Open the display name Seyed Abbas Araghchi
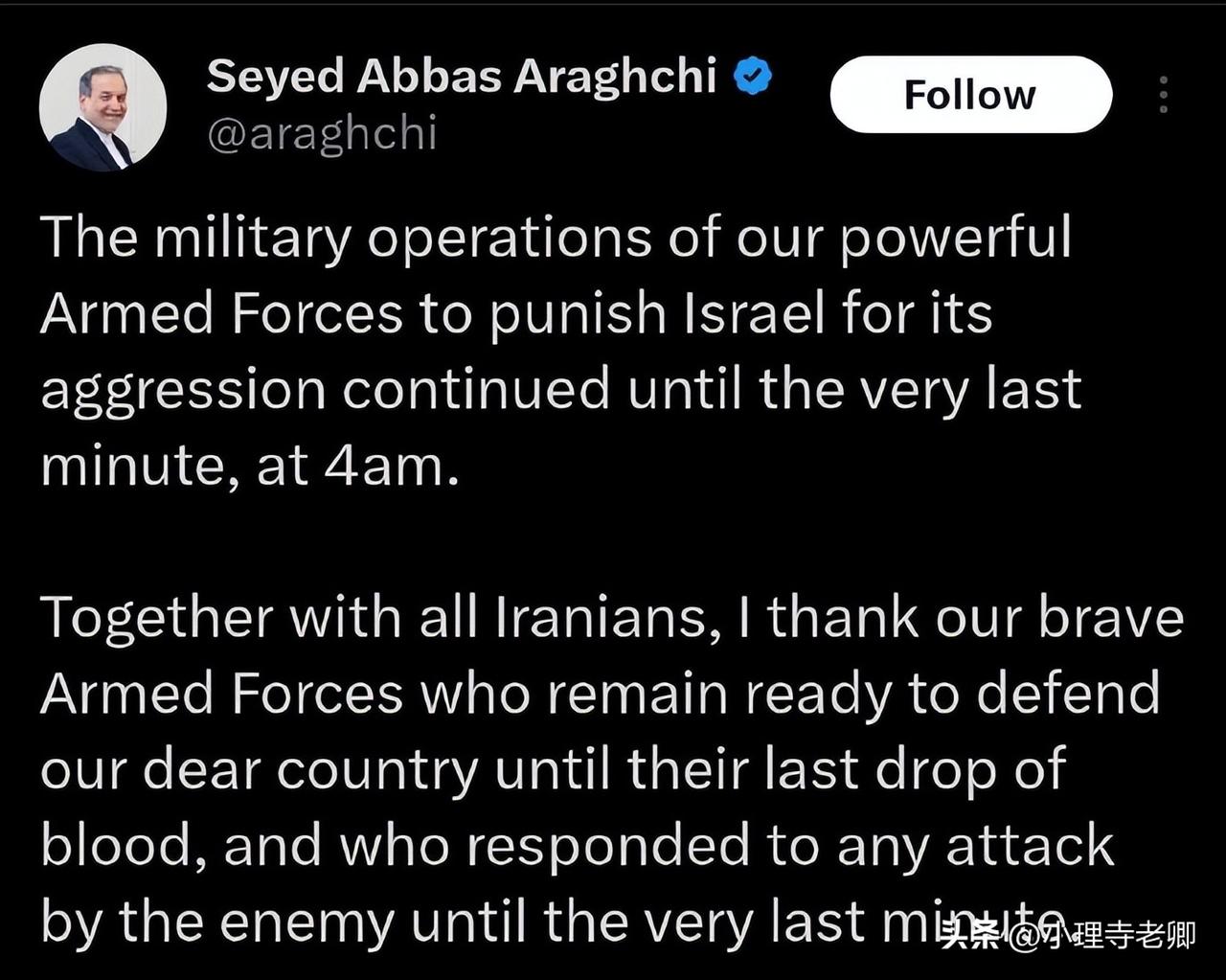The width and height of the screenshot is (1226, 980). pyautogui.click(x=462, y=77)
